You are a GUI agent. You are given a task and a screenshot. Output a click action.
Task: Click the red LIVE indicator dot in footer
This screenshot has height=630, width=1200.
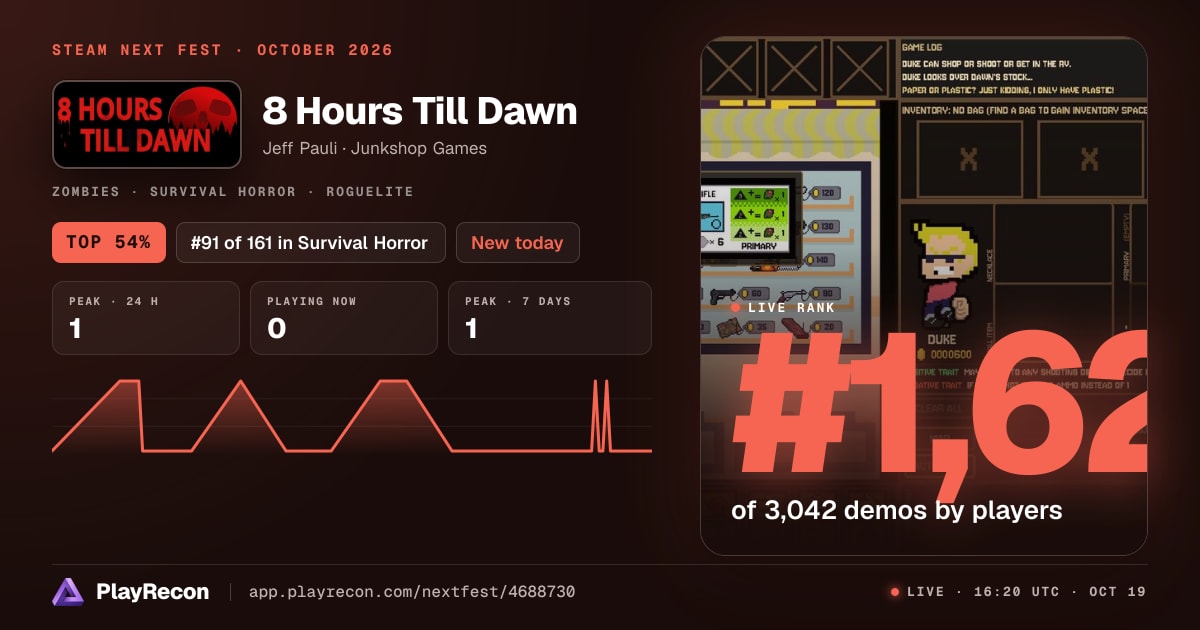(x=895, y=592)
